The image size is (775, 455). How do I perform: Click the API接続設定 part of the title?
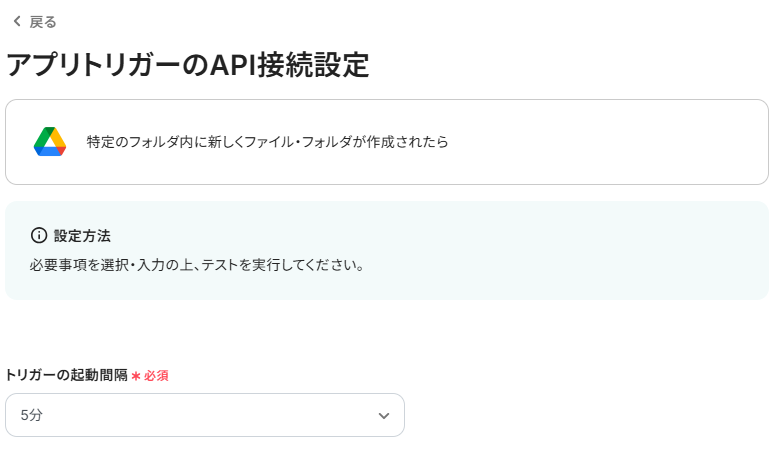(290, 65)
